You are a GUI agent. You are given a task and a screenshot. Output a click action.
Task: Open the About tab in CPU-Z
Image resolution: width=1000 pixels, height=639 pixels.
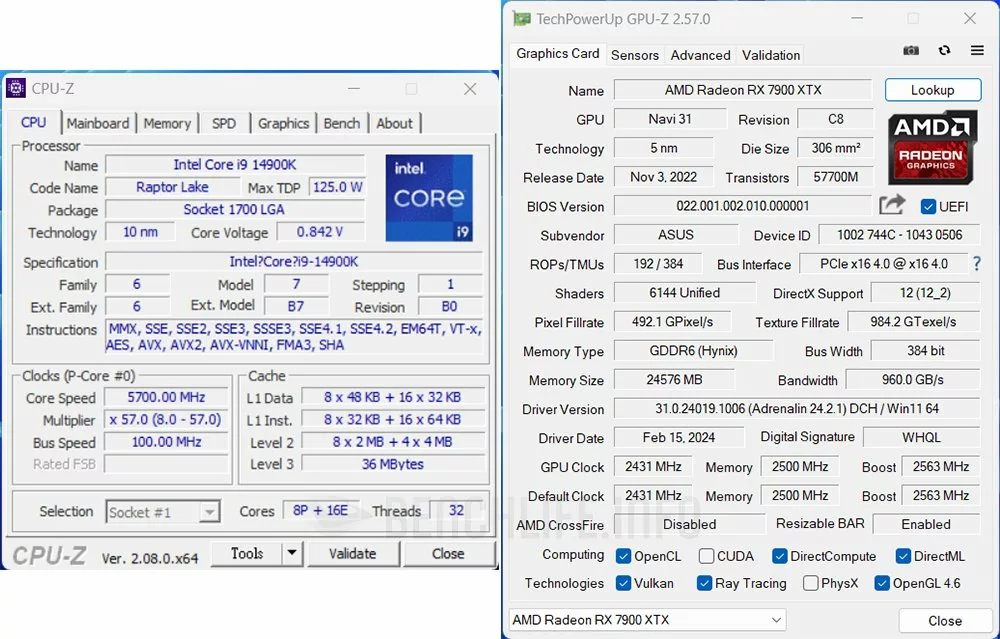394,123
